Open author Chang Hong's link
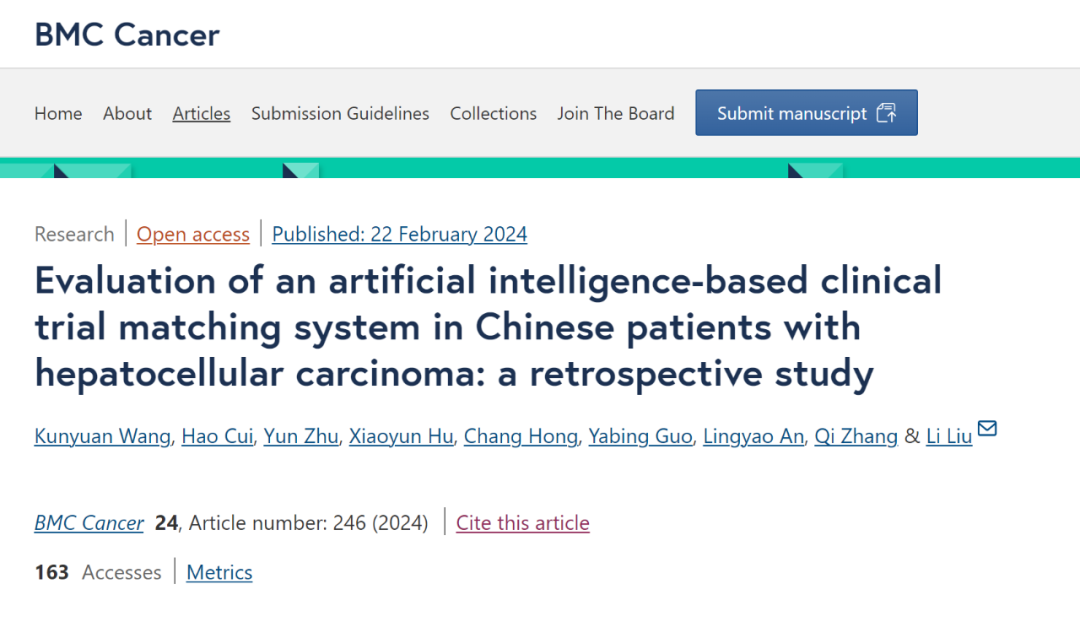The image size is (1080, 622). click(521, 436)
